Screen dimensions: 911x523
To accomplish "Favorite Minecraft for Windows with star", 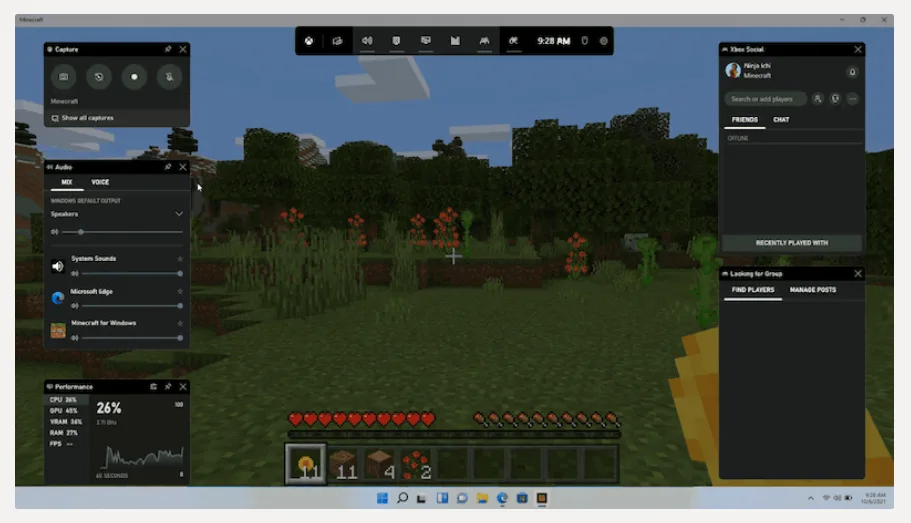I will (x=180, y=323).
